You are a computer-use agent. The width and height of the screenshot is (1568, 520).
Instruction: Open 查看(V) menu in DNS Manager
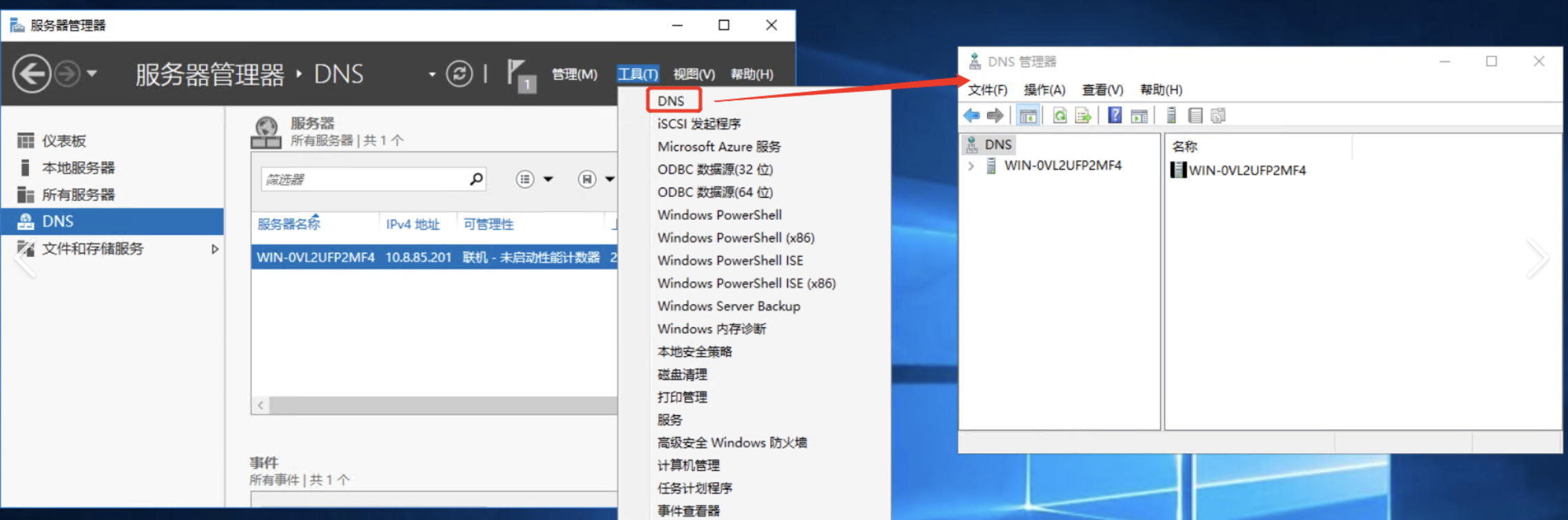[x=1102, y=90]
